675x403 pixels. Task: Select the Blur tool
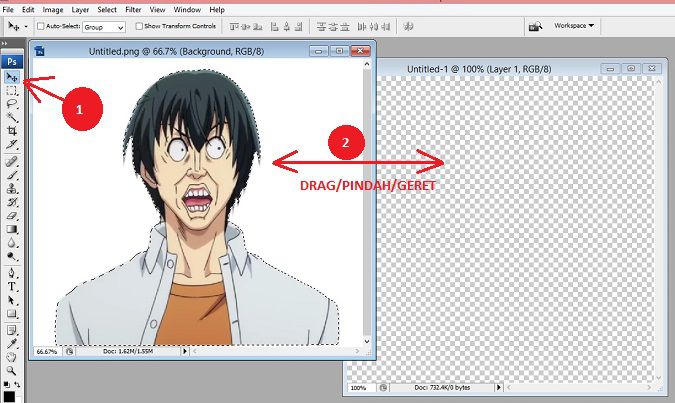pos(12,243)
